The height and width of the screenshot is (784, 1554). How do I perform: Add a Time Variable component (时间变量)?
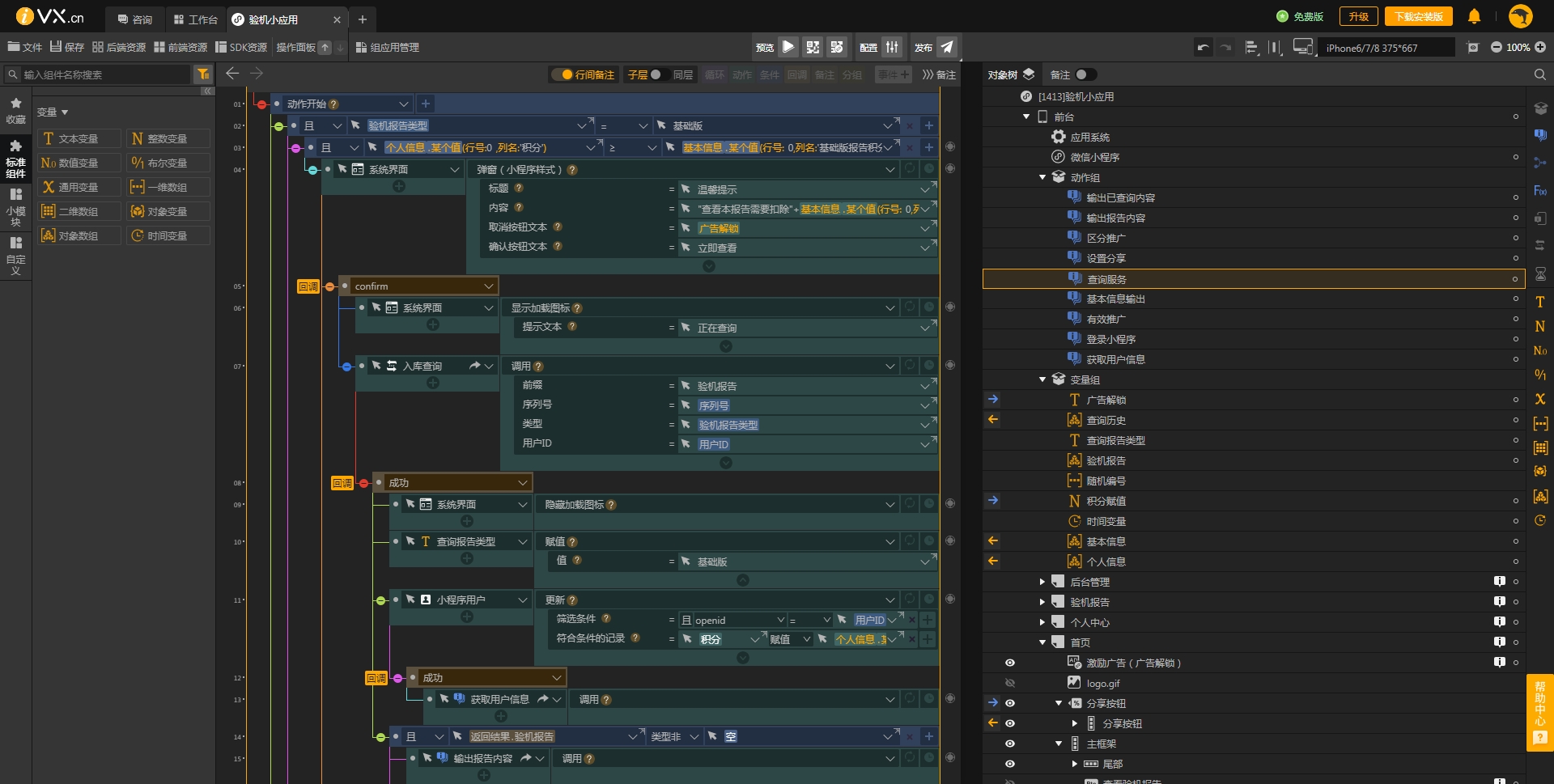click(168, 235)
